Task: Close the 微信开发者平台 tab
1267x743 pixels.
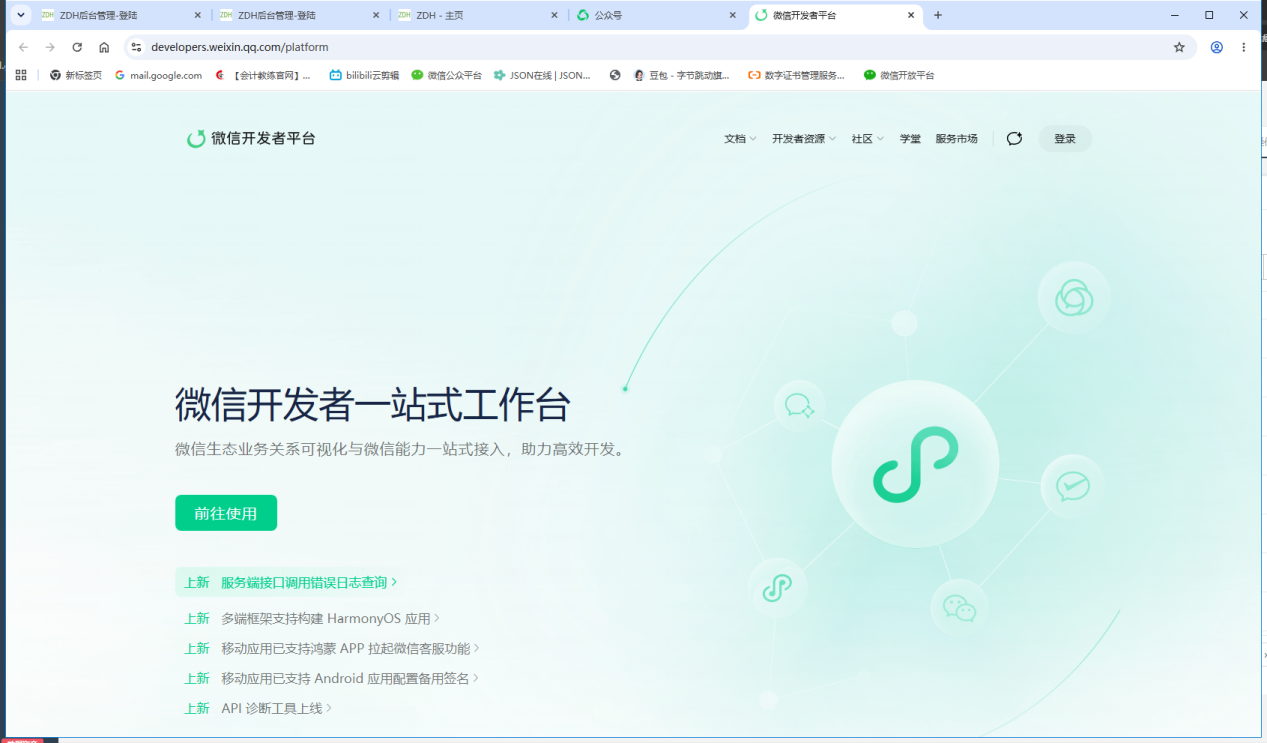Action: (911, 15)
